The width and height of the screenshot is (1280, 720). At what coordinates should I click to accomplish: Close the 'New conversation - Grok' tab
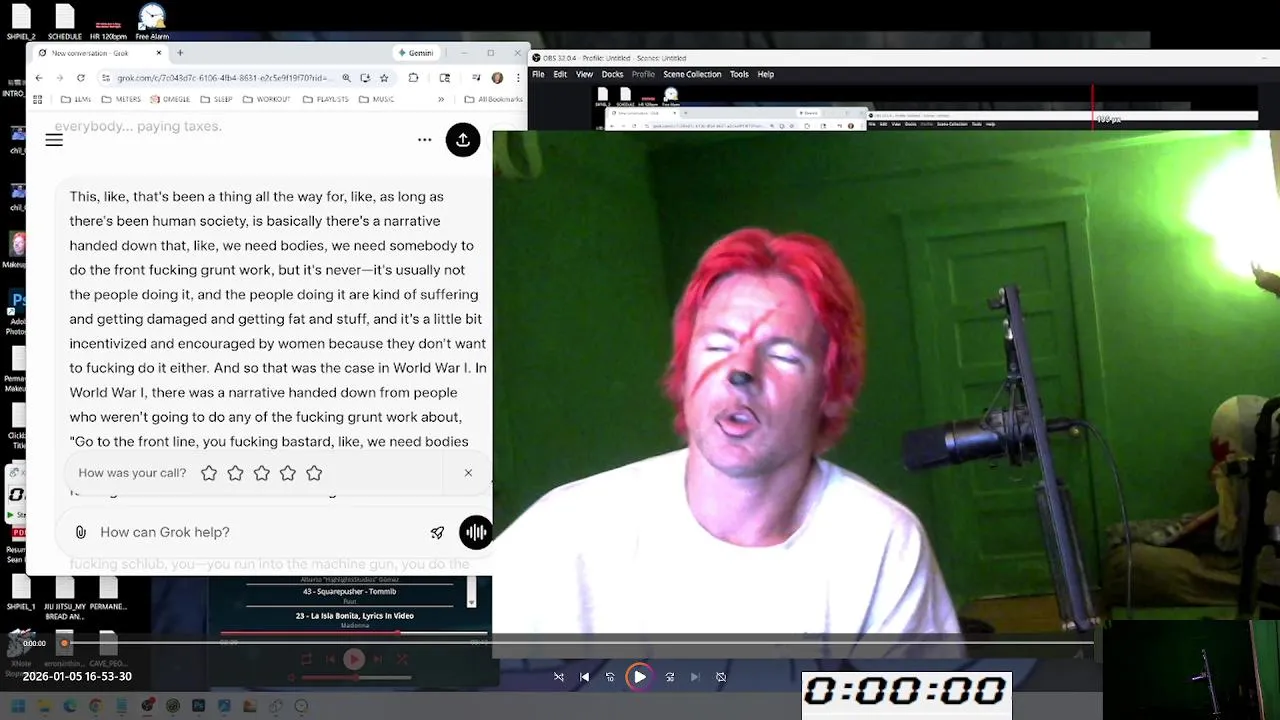[x=159, y=53]
